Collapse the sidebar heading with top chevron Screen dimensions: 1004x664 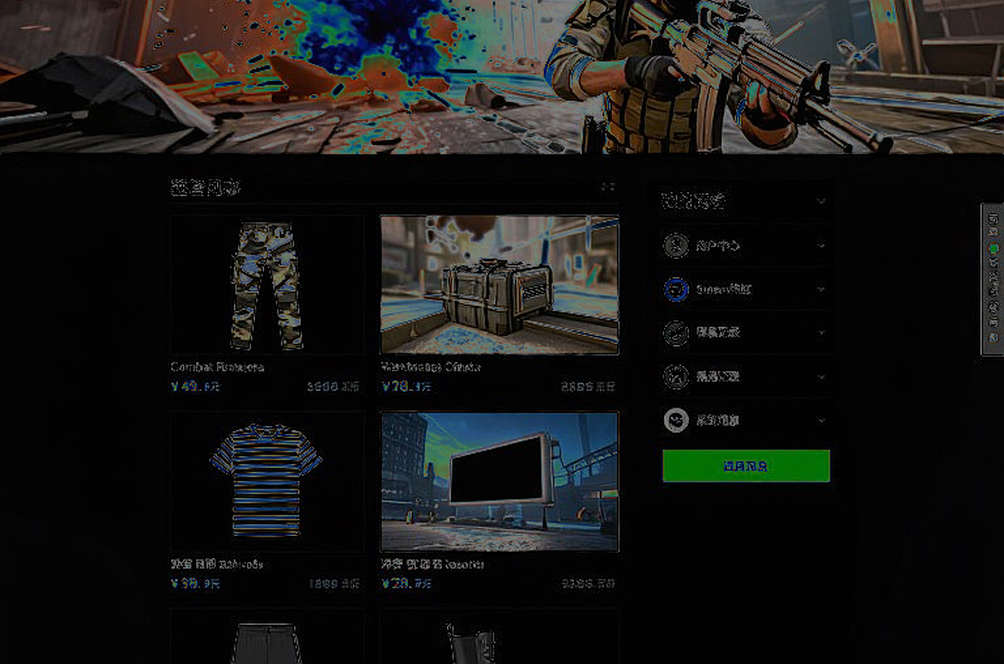click(821, 202)
